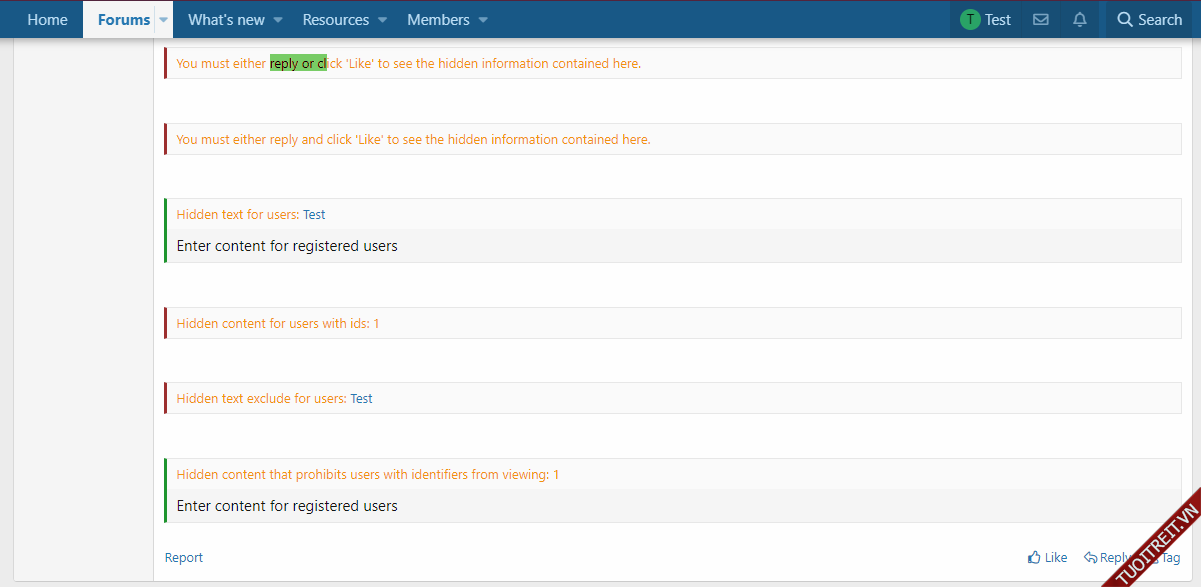Open the inbox envelope icon
1201x587 pixels.
[1040, 20]
